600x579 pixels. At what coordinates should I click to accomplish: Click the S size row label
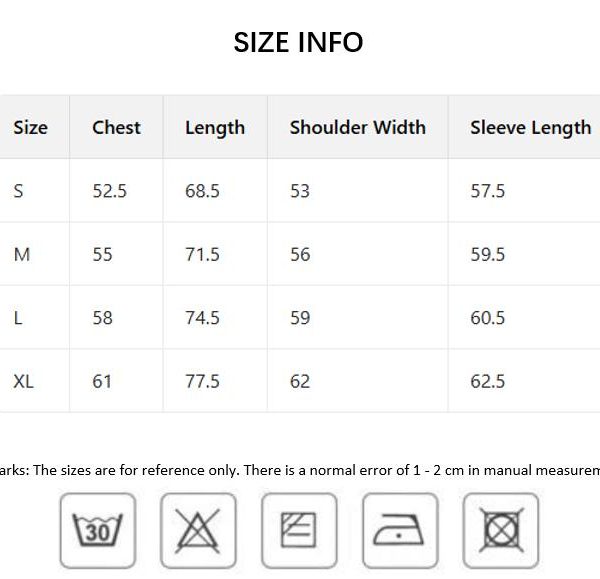(x=18, y=191)
